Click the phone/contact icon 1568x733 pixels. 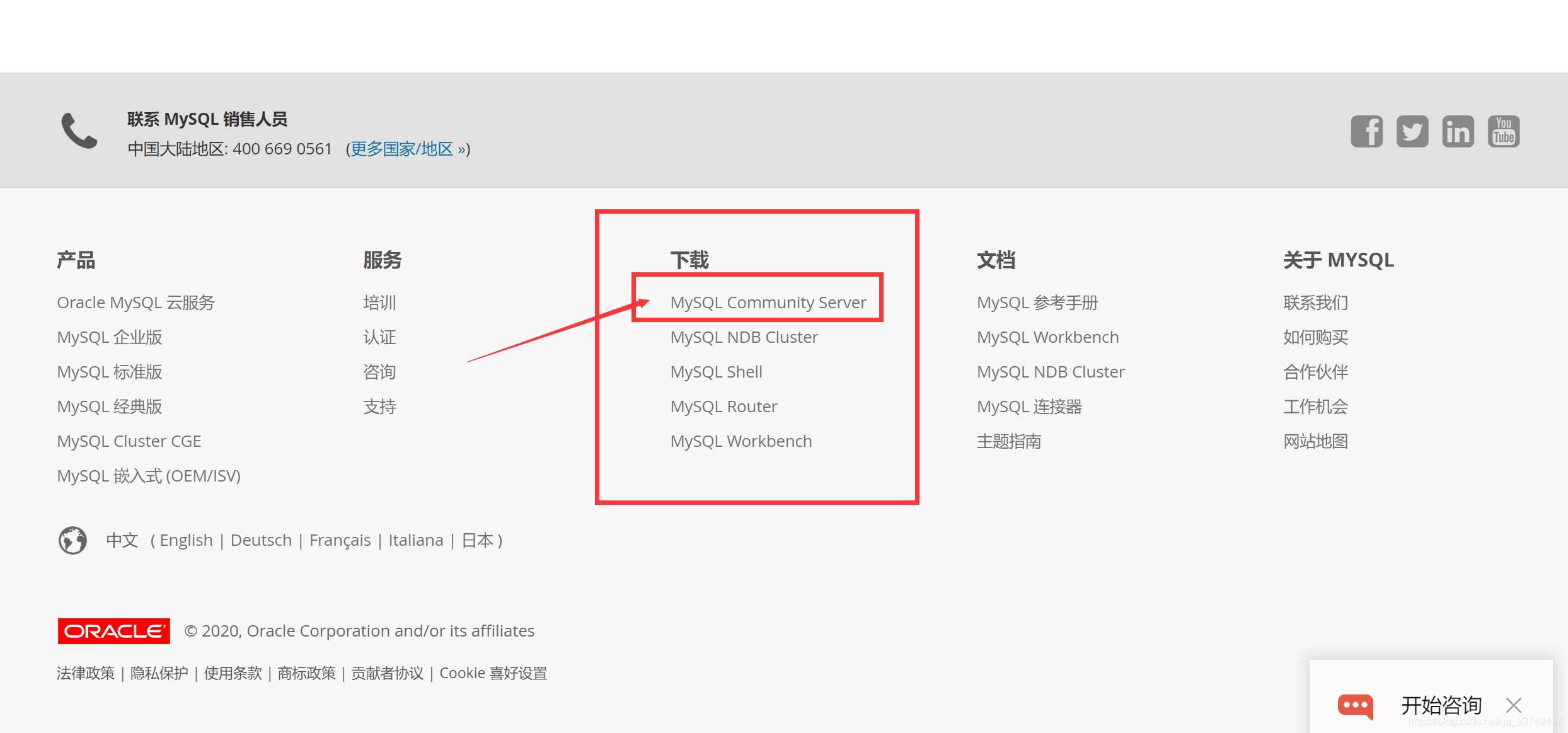click(x=79, y=130)
